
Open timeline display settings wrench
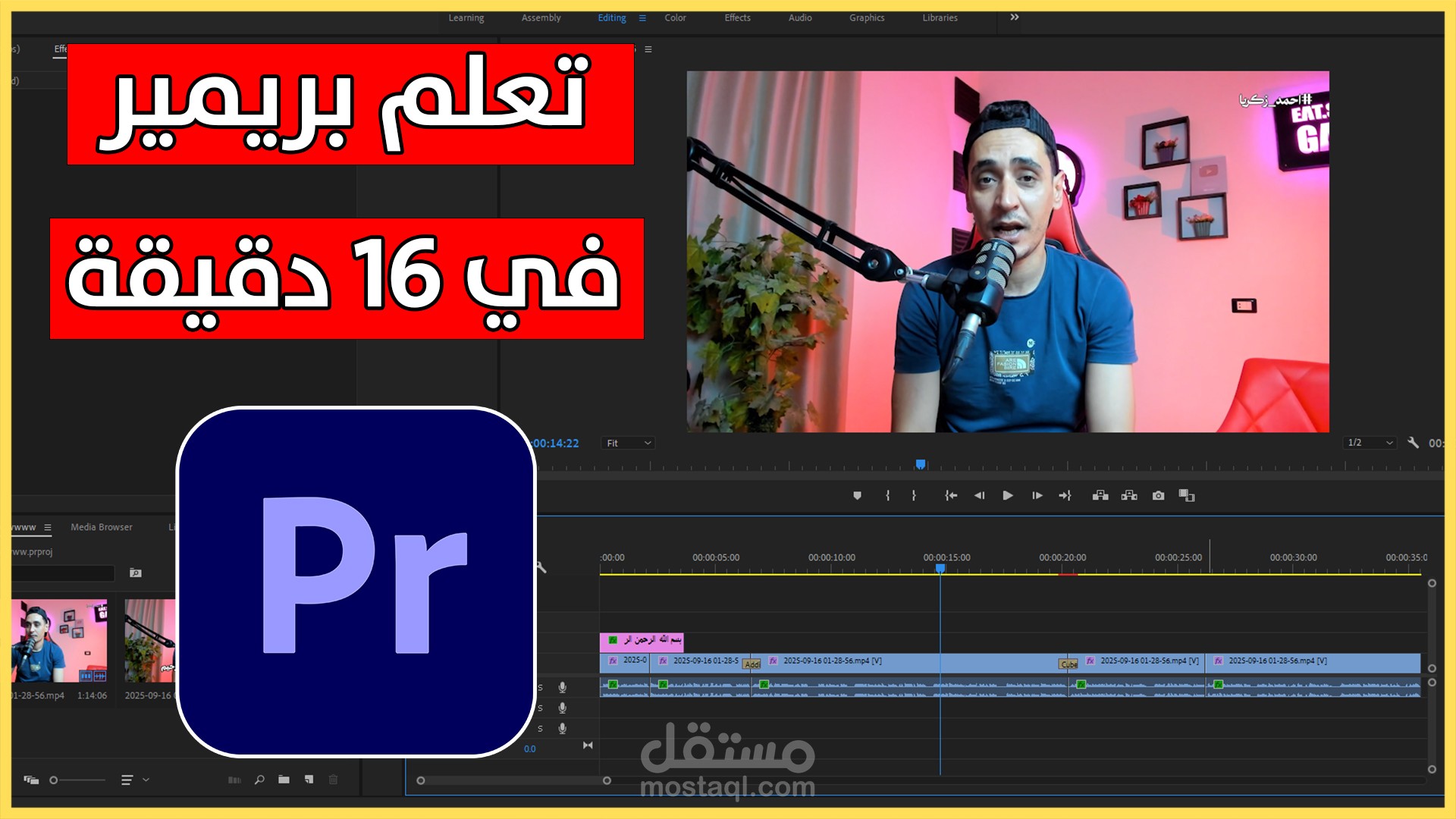(x=541, y=566)
